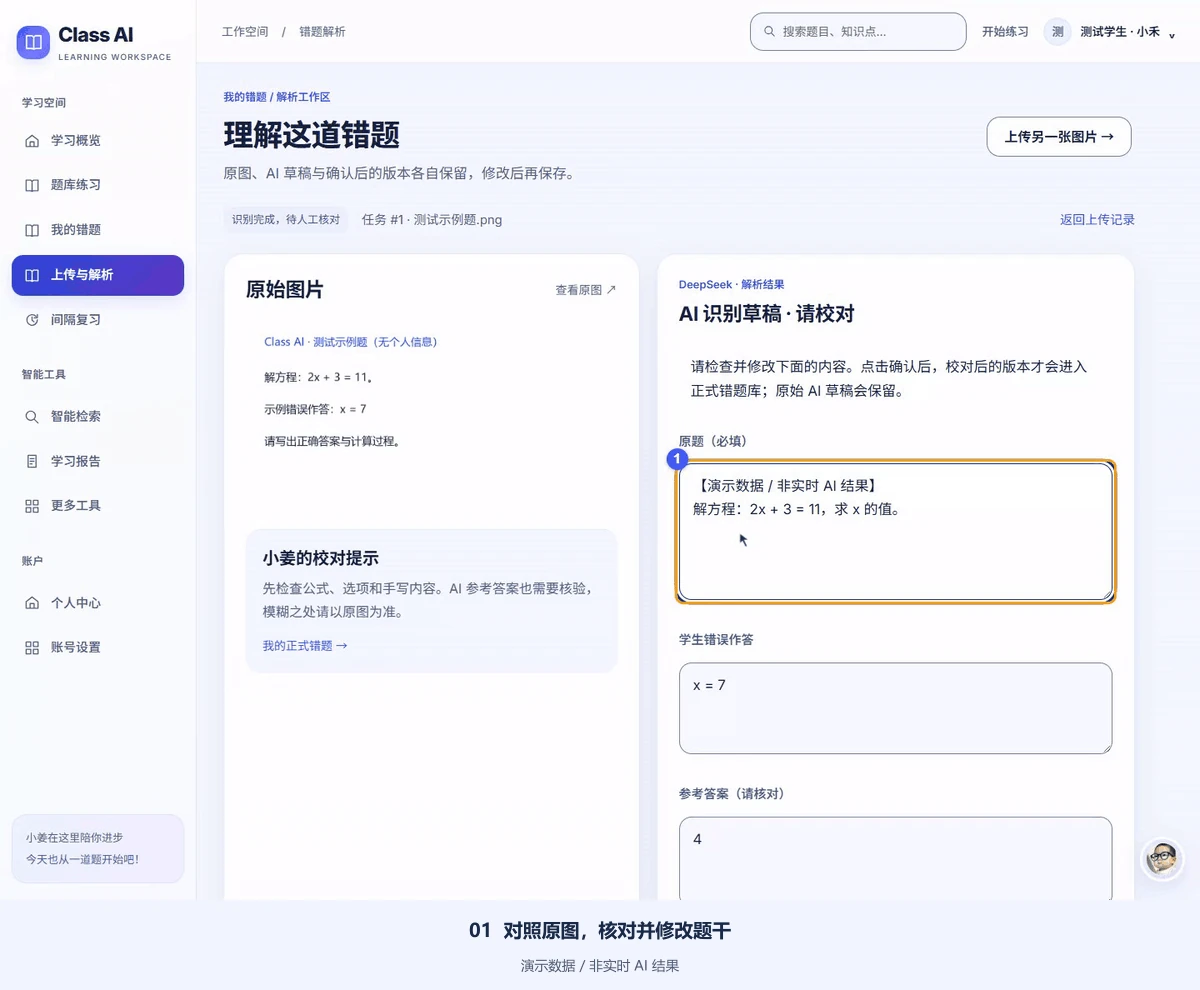Follow 我的正式错题 link

click(305, 646)
